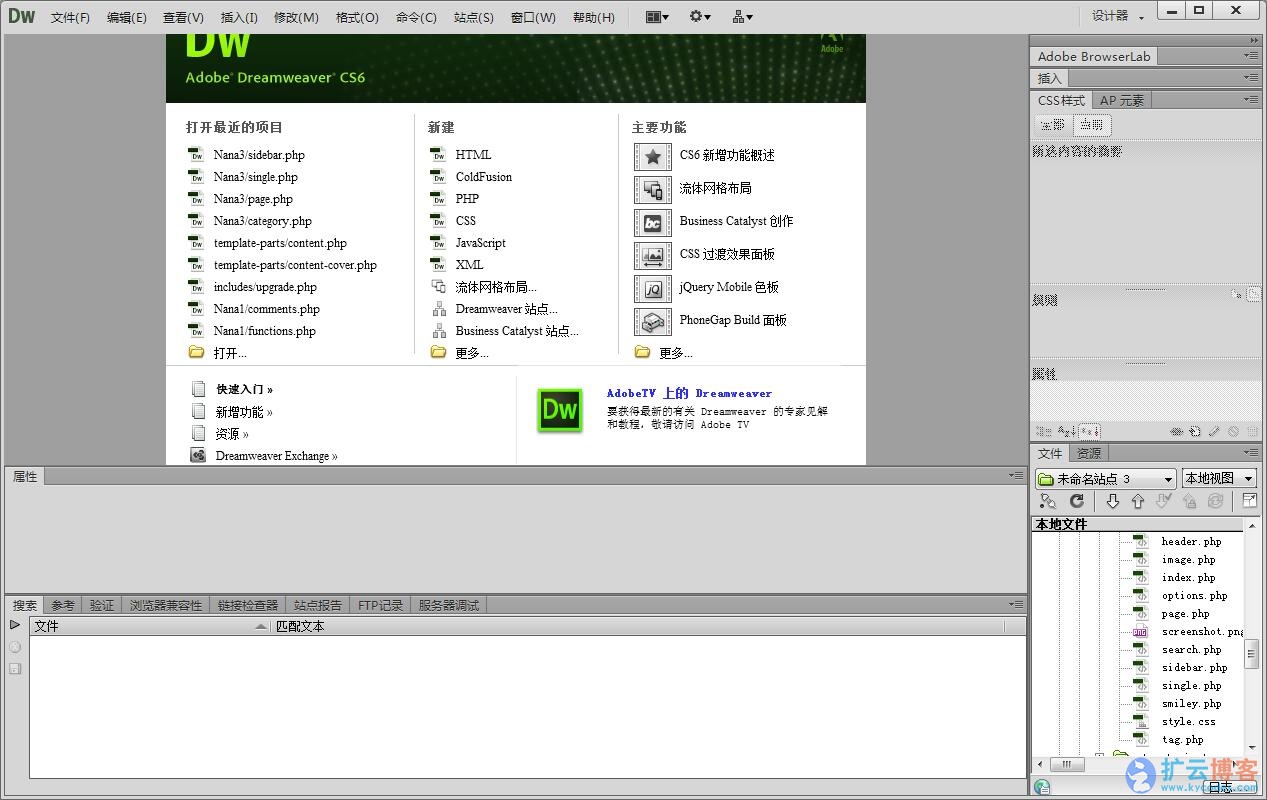Click the delete CSS rule trash icon
The width and height of the screenshot is (1267, 800).
pyautogui.click(x=1252, y=432)
